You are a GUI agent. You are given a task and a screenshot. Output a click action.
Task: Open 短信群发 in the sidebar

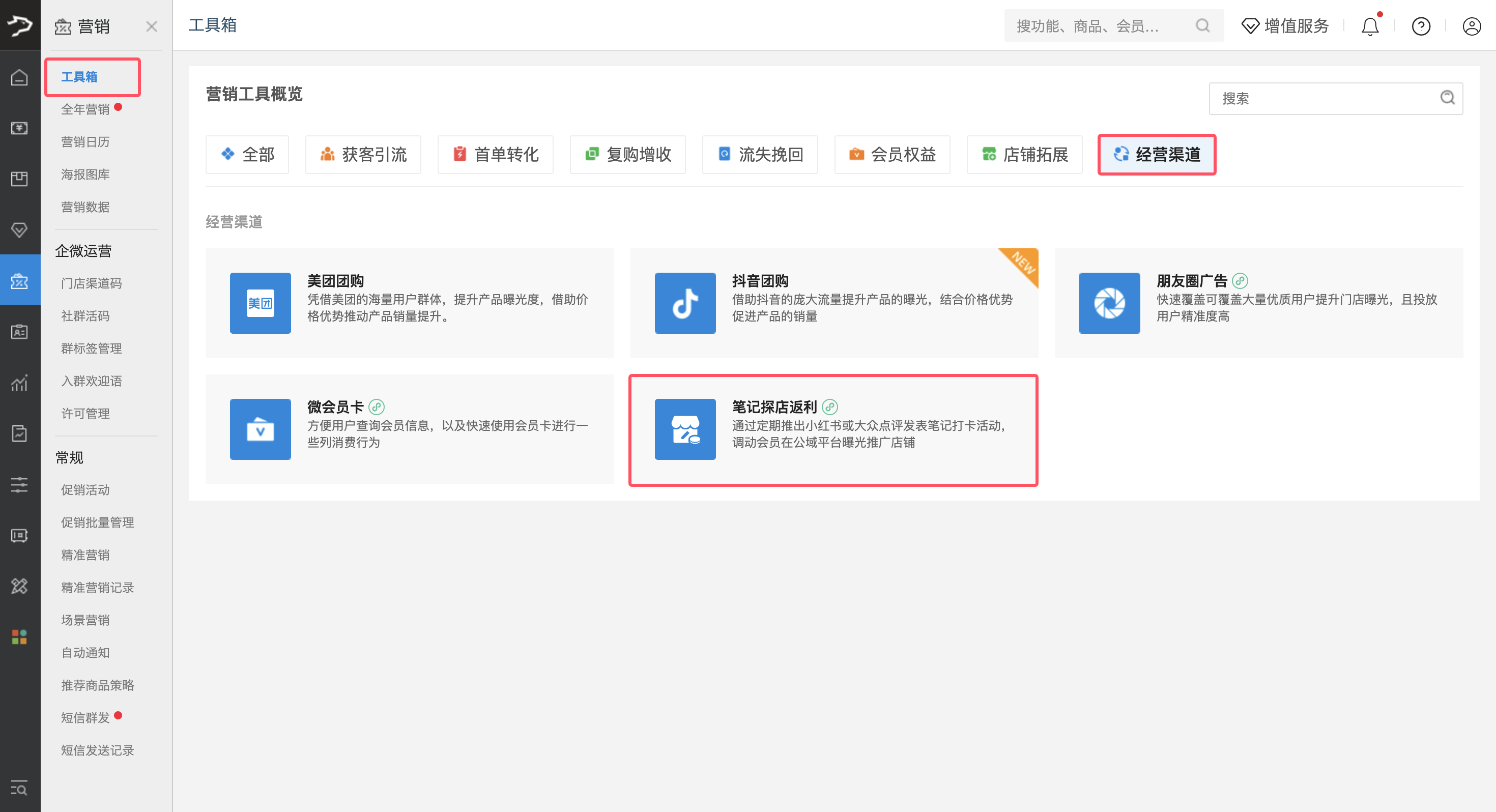[85, 717]
